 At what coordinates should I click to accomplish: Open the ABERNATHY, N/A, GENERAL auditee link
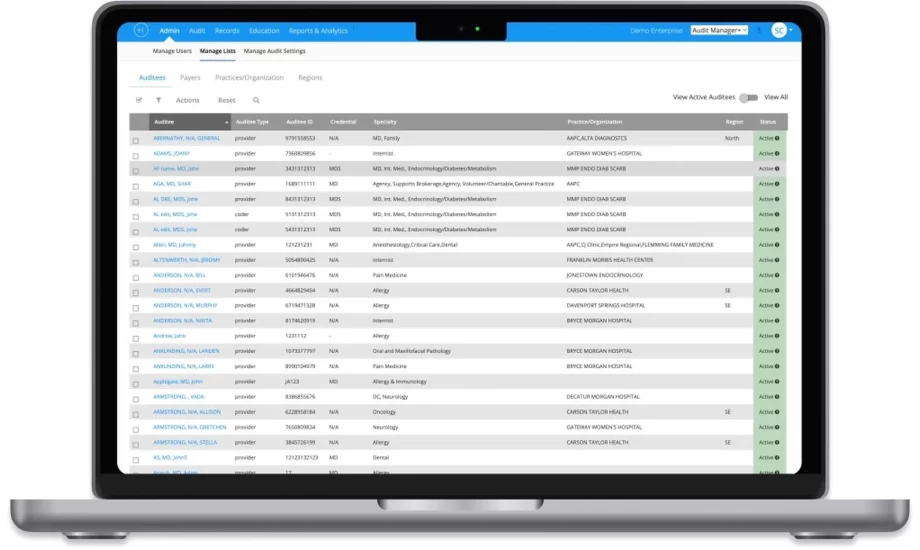[x=187, y=139]
